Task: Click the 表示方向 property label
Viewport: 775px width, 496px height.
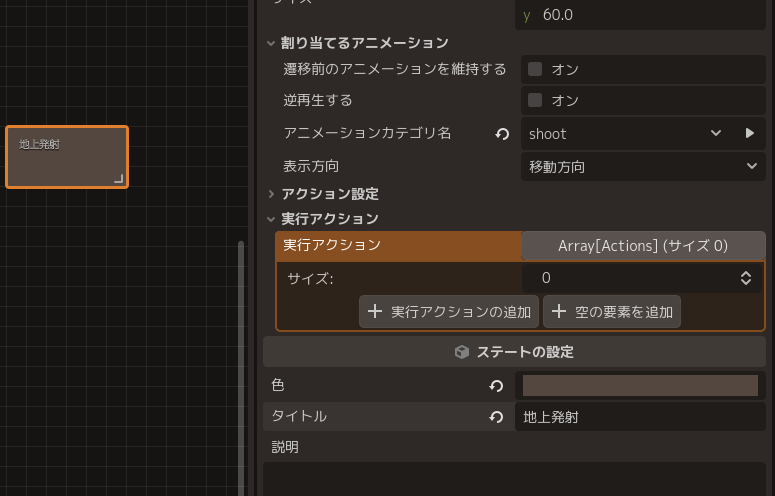Action: (311, 166)
